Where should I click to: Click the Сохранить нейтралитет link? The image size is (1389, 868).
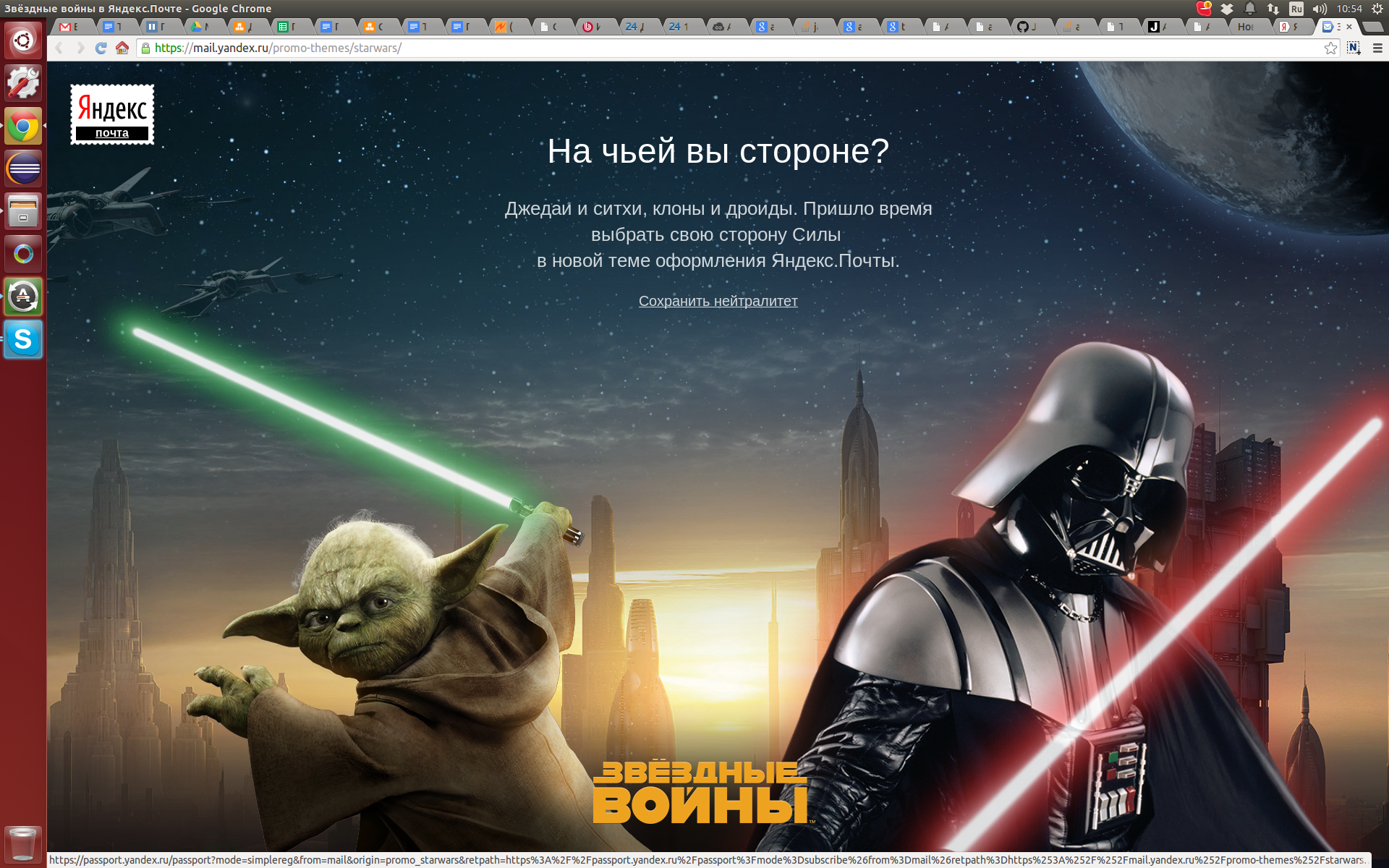(x=718, y=301)
